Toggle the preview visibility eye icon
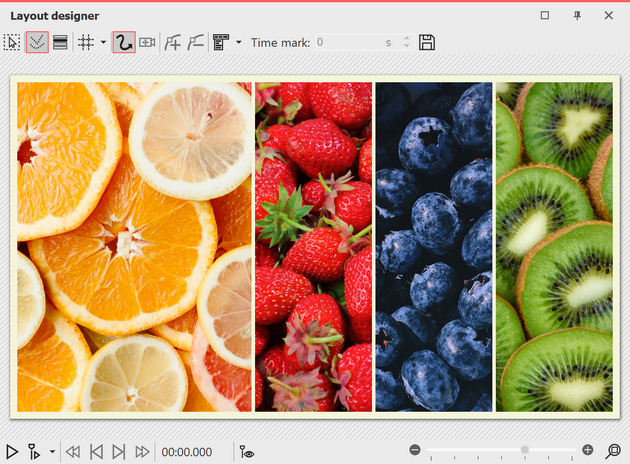This screenshot has width=630, height=464. (247, 452)
